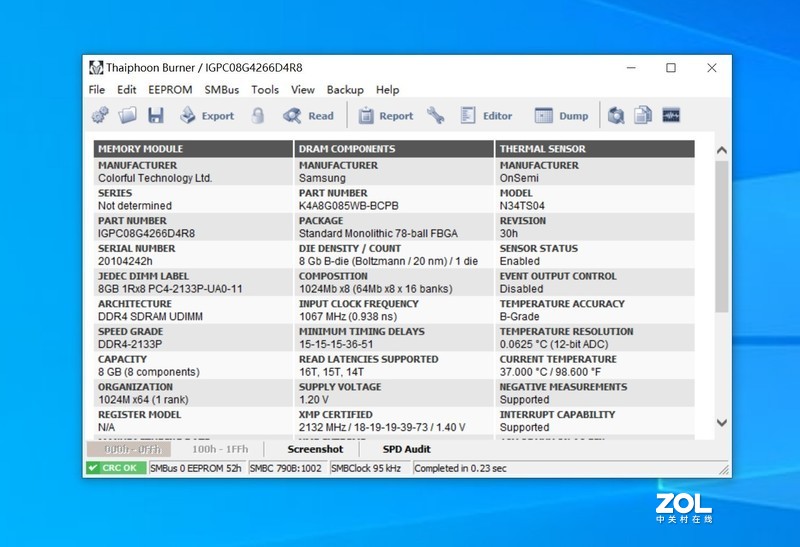The height and width of the screenshot is (547, 800).
Task: Select DRAM manufacturer Samsung
Action: point(322,179)
